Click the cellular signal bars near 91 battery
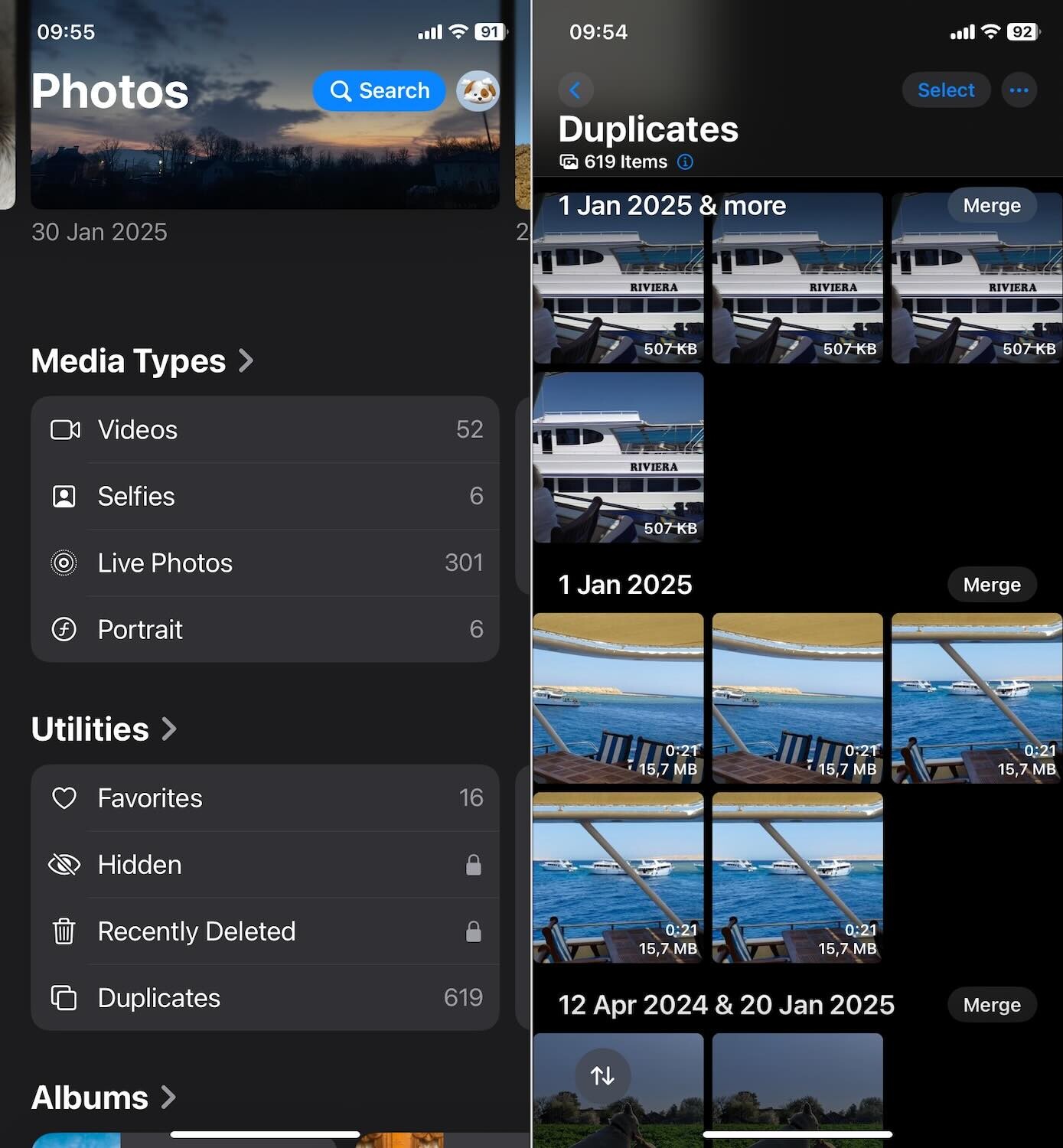Image resolution: width=1063 pixels, height=1148 pixels. (x=430, y=31)
